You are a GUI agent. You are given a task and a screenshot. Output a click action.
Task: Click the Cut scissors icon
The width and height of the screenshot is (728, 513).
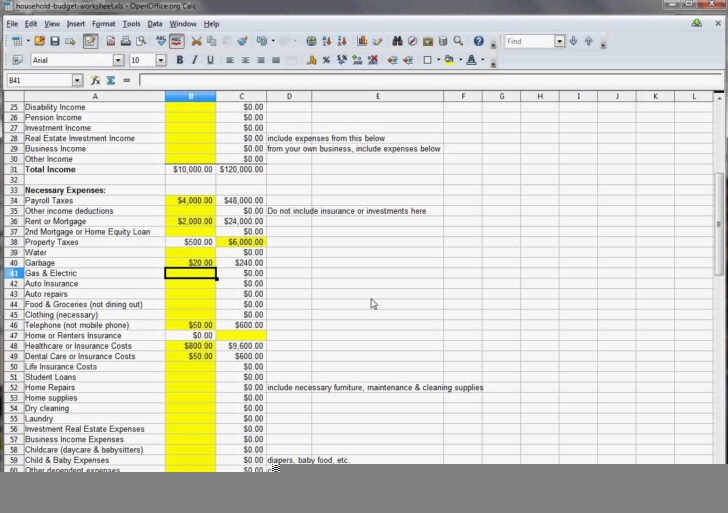point(196,41)
